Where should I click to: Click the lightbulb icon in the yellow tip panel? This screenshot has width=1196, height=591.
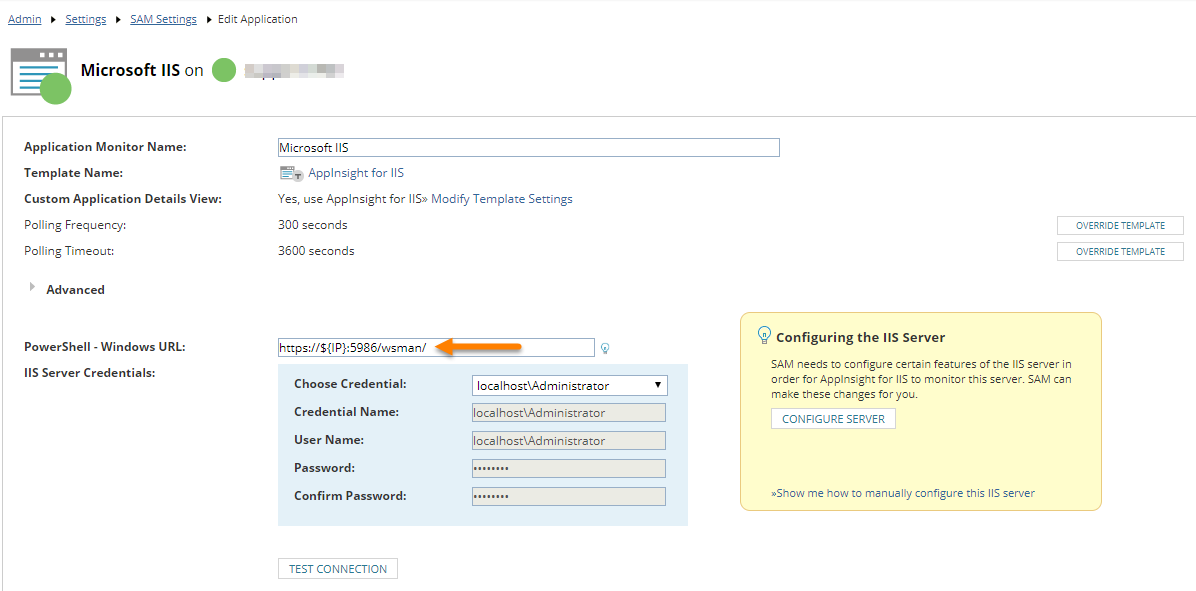tap(764, 333)
